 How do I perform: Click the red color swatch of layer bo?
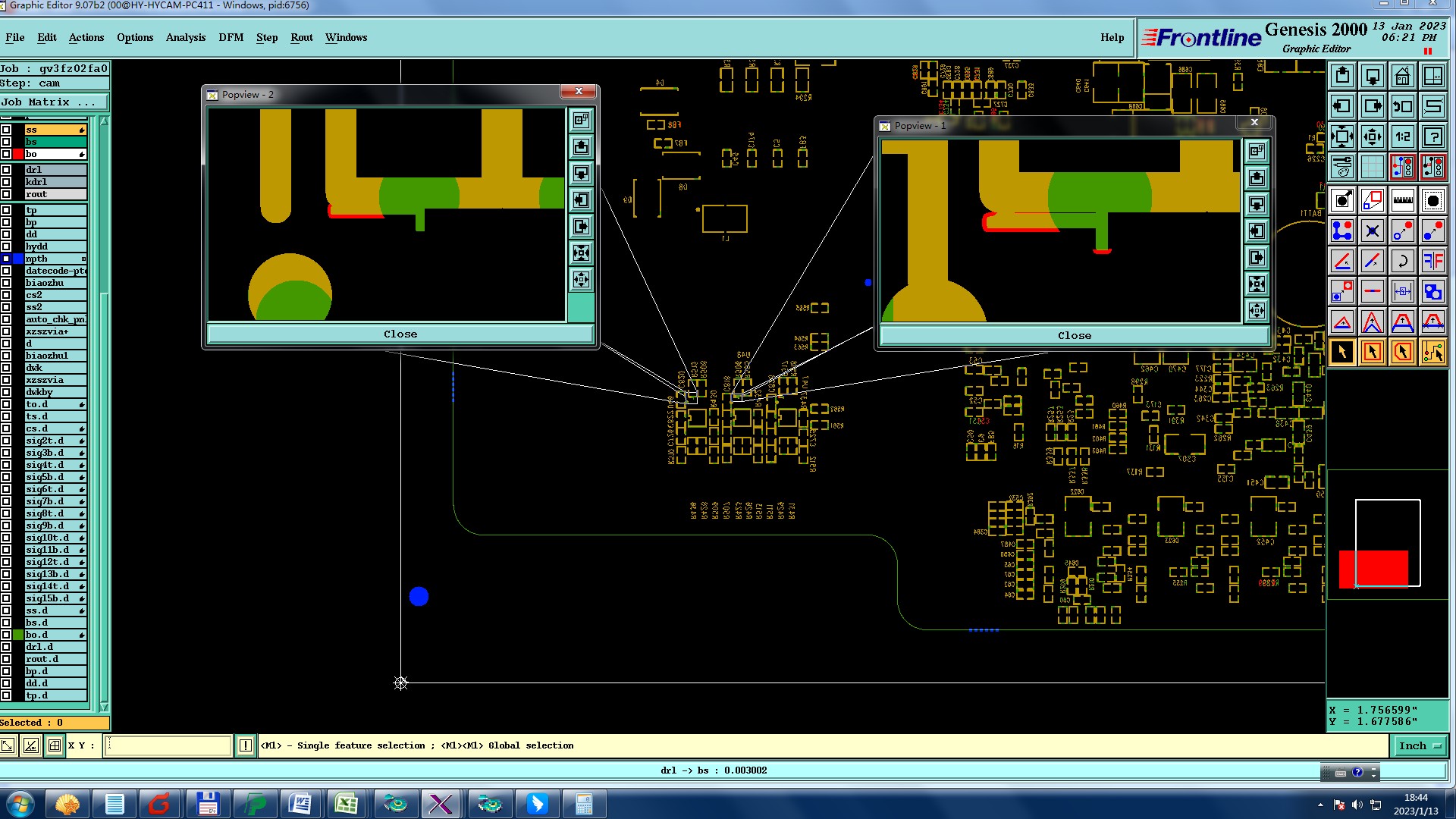[18, 154]
